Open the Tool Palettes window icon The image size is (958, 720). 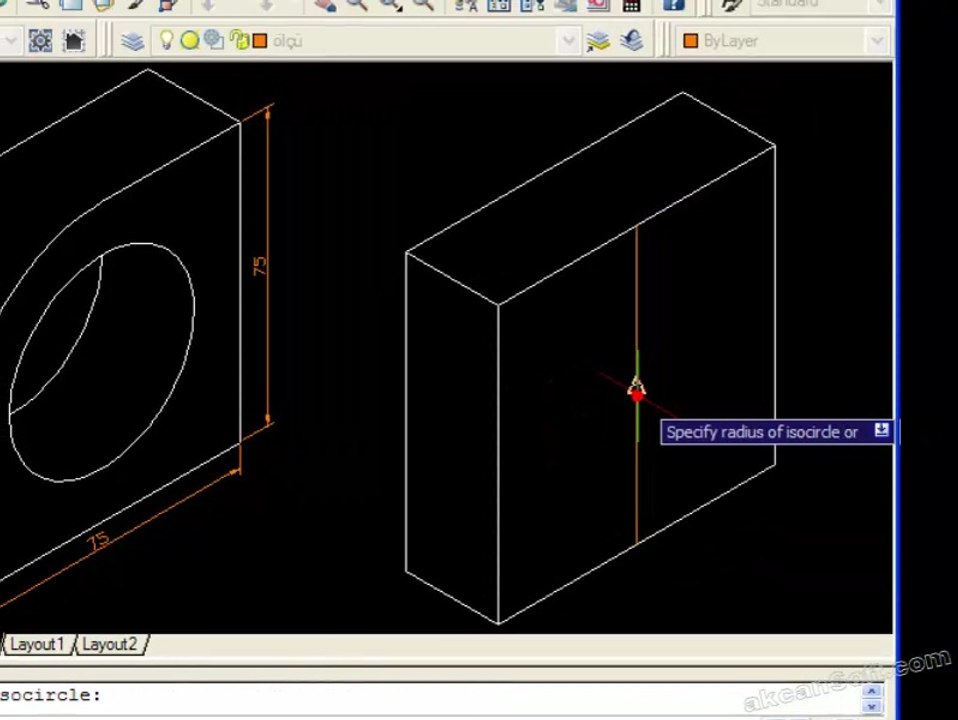[532, 6]
